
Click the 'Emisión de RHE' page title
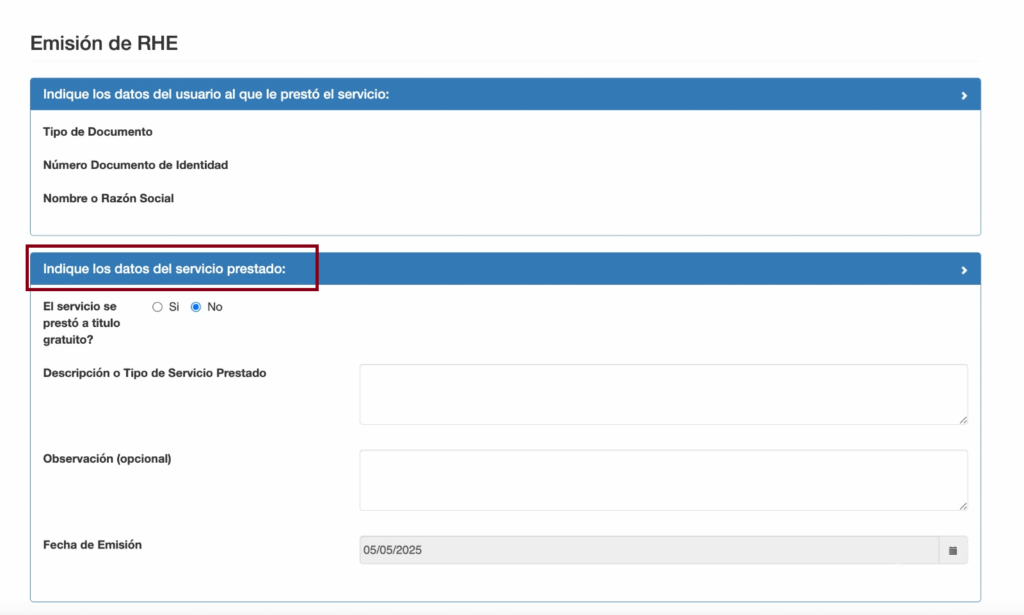coord(104,43)
